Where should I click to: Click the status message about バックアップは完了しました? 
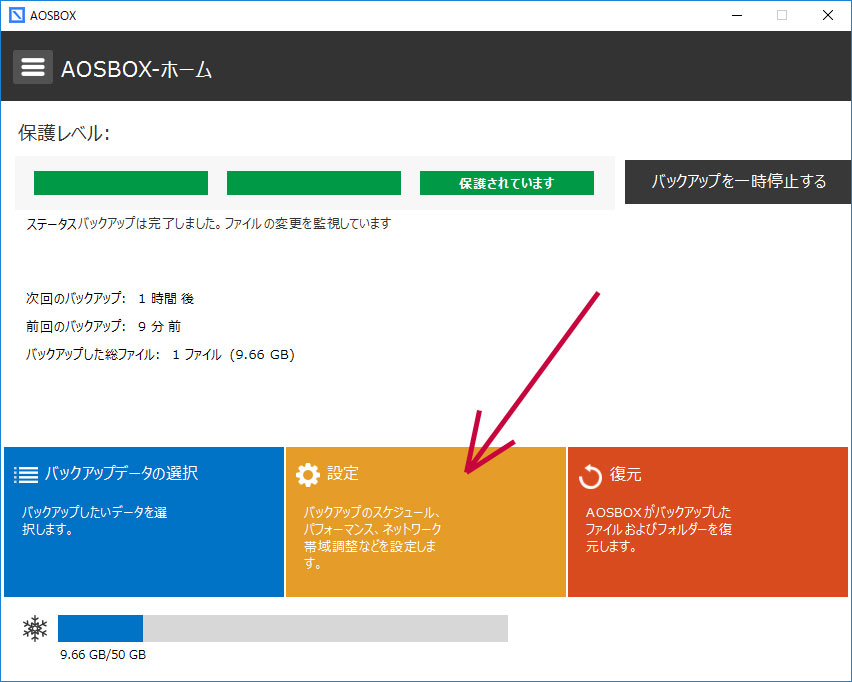209,223
